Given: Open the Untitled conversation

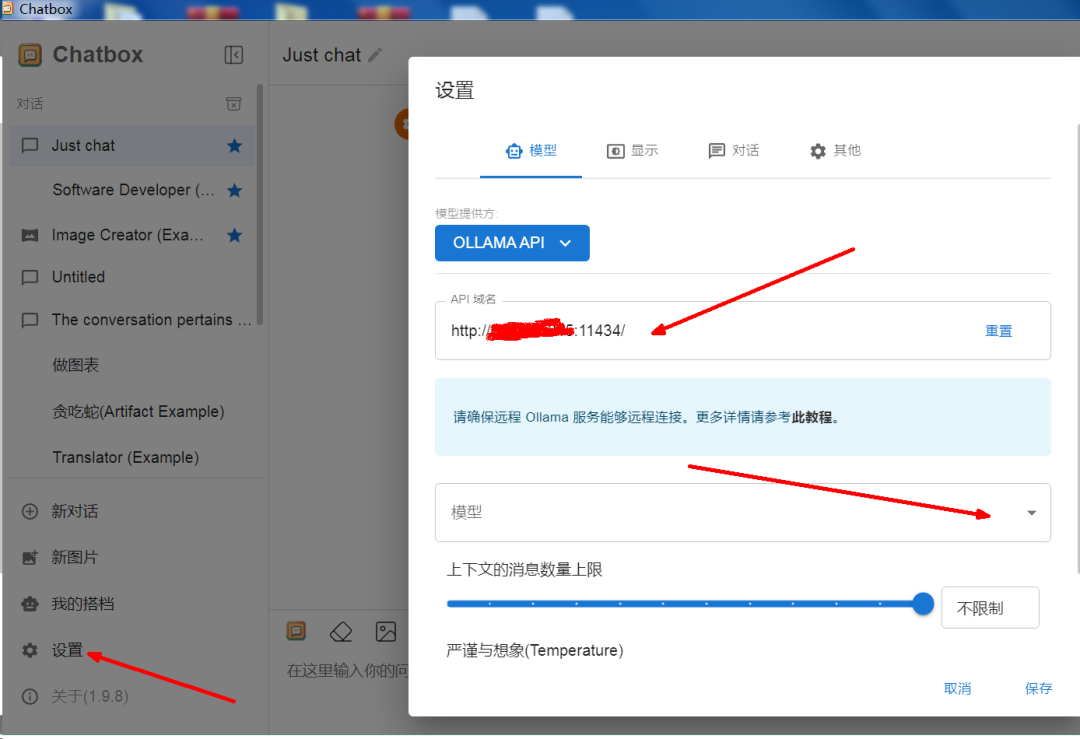Looking at the screenshot, I should coord(132,277).
